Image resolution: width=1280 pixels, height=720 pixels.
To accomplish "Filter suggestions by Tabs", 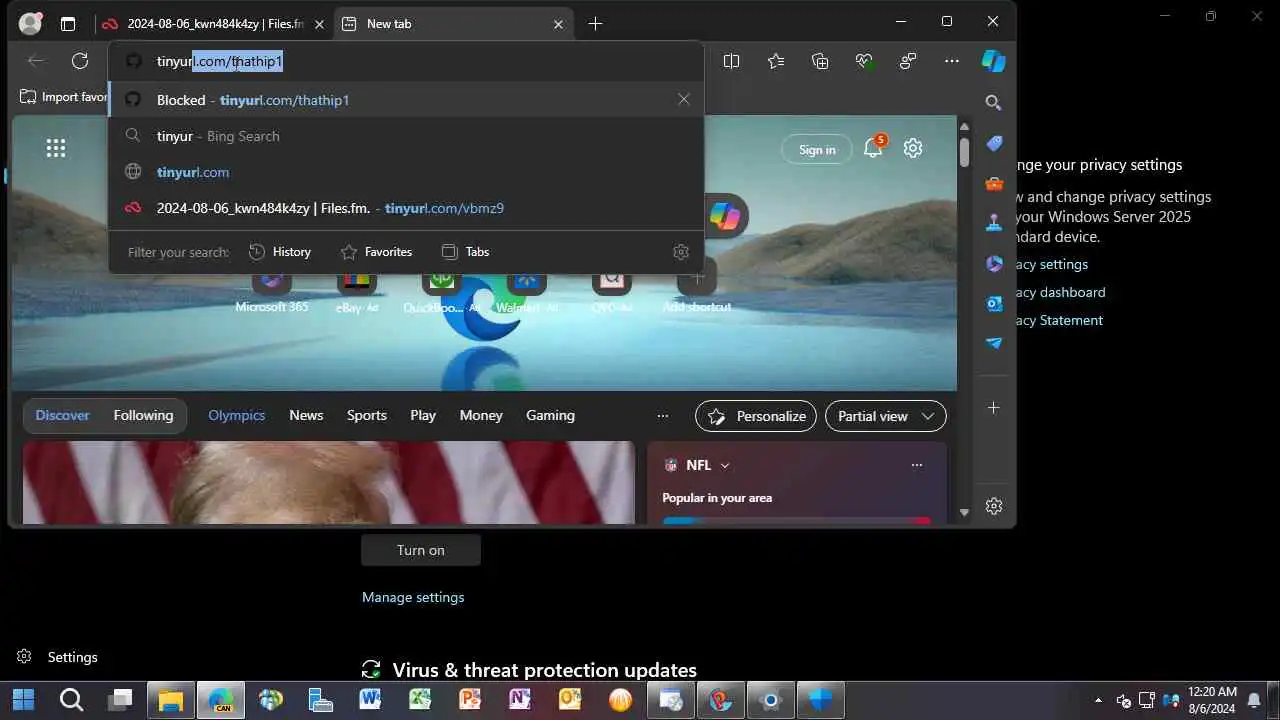I will pyautogui.click(x=466, y=252).
